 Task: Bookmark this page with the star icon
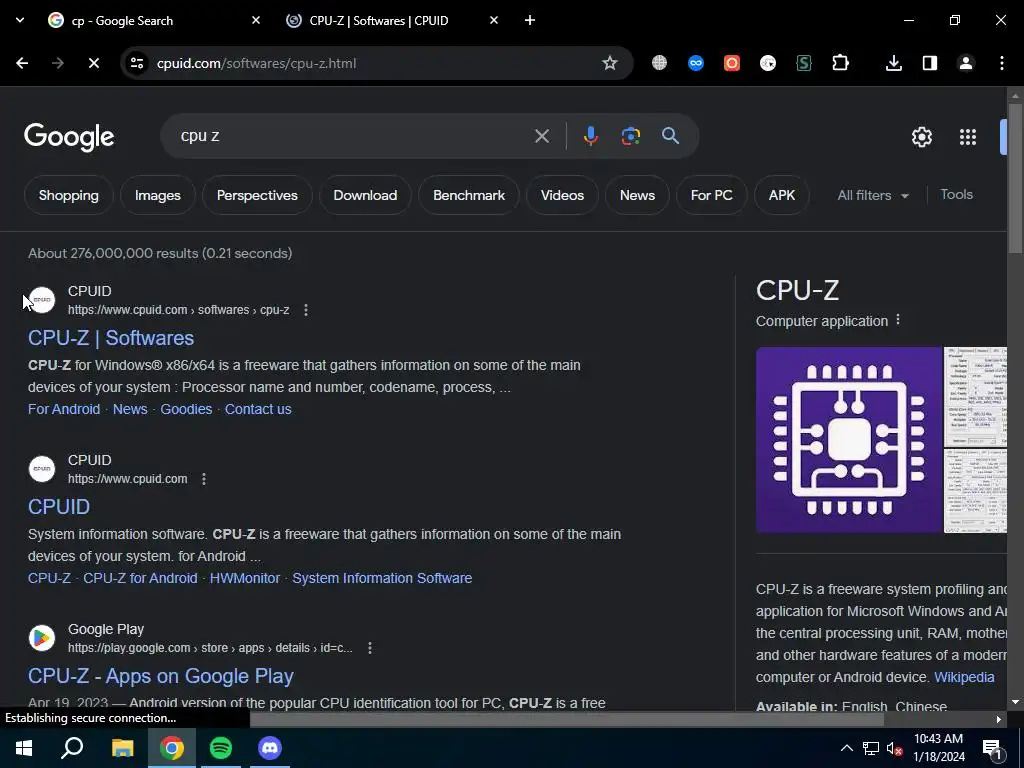point(609,63)
